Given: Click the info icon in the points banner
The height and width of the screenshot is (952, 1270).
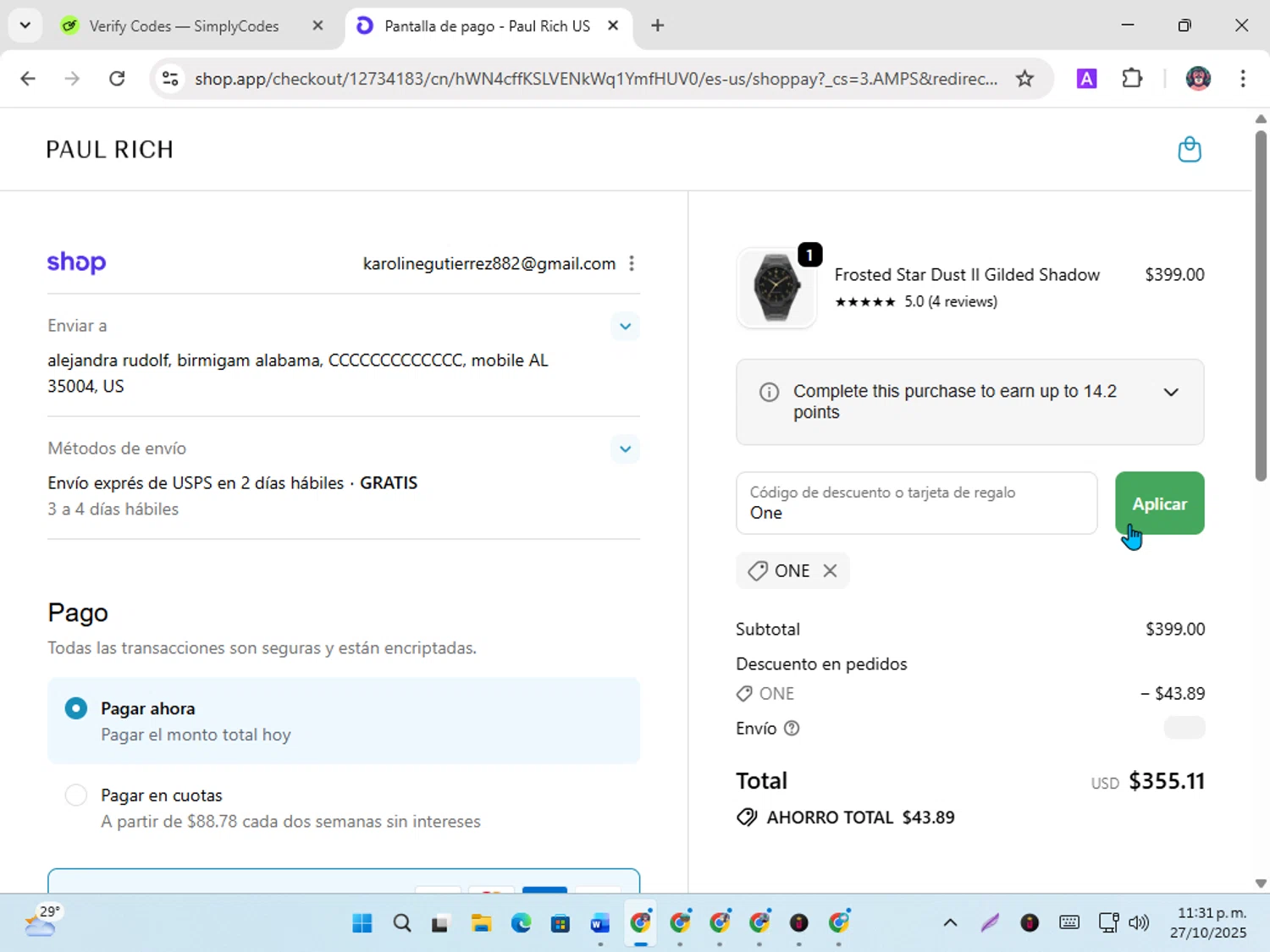Looking at the screenshot, I should (x=769, y=392).
